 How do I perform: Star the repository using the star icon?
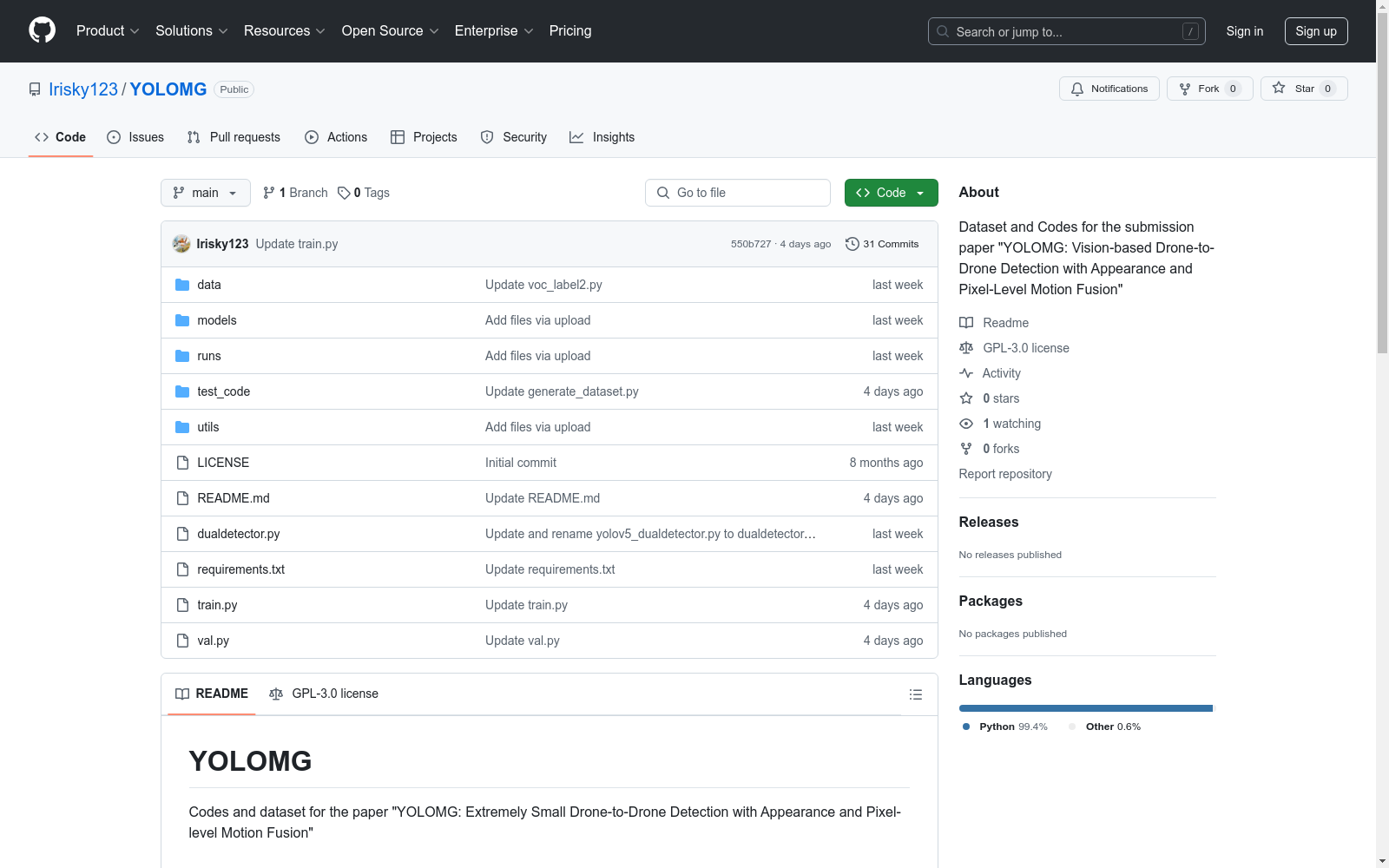pyautogui.click(x=1279, y=89)
